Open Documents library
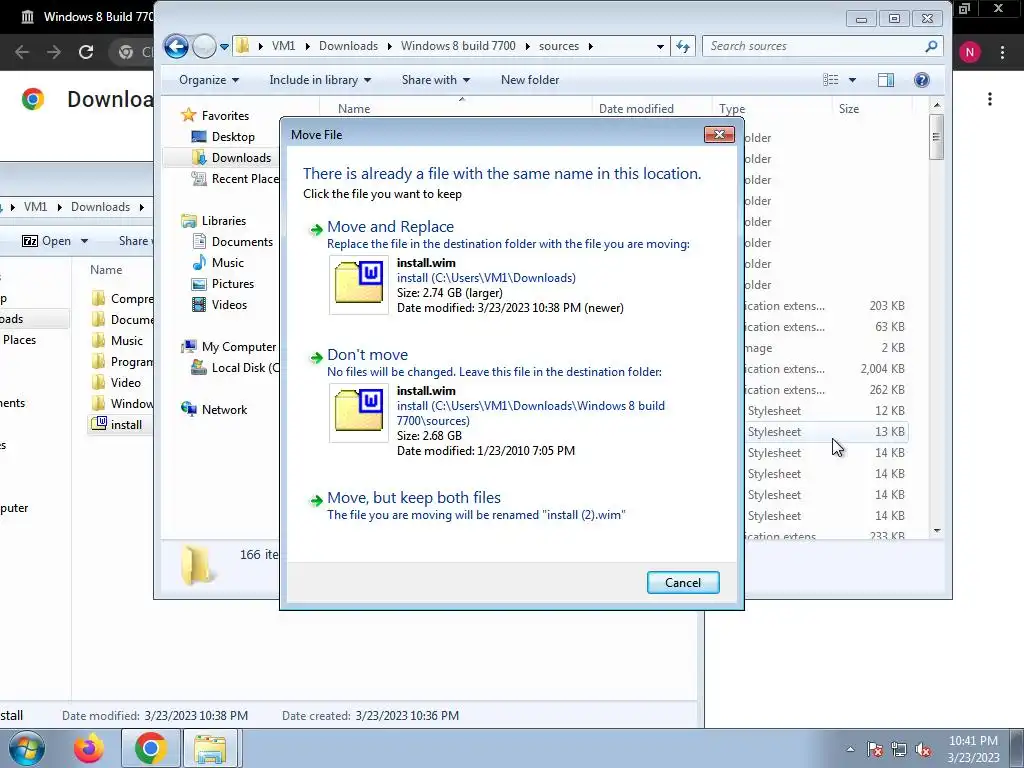The image size is (1024, 768). click(x=242, y=242)
